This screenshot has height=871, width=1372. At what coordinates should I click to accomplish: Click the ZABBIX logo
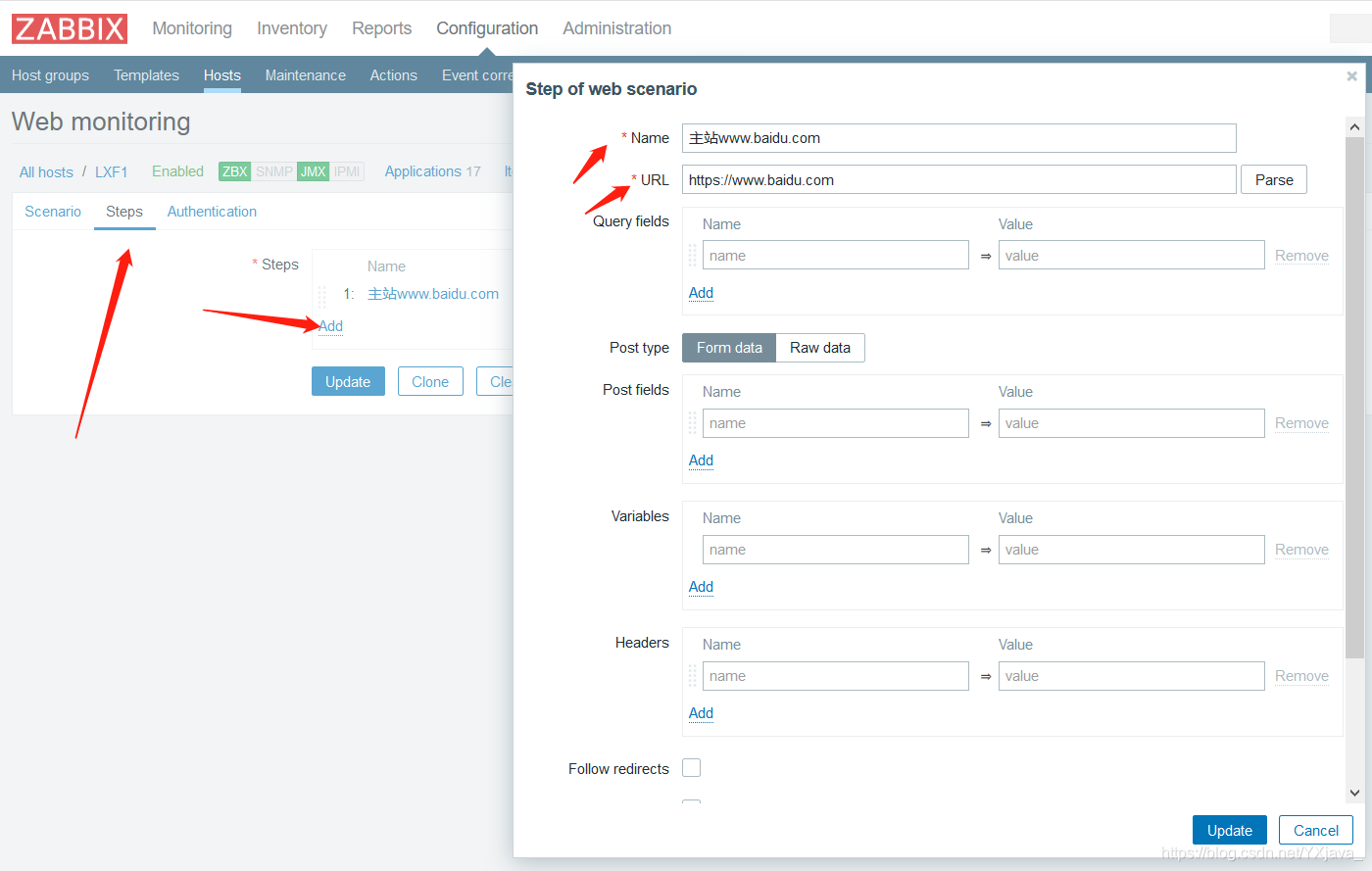point(70,28)
